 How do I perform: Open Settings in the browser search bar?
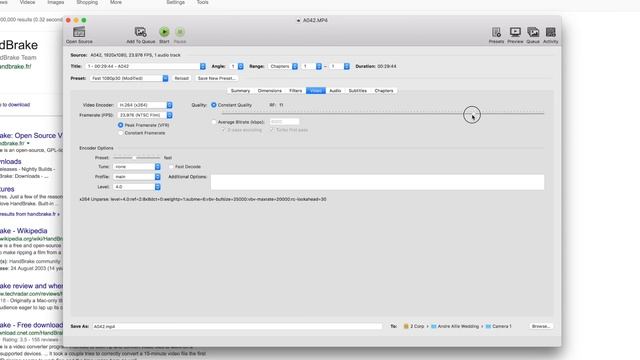pyautogui.click(x=176, y=2)
